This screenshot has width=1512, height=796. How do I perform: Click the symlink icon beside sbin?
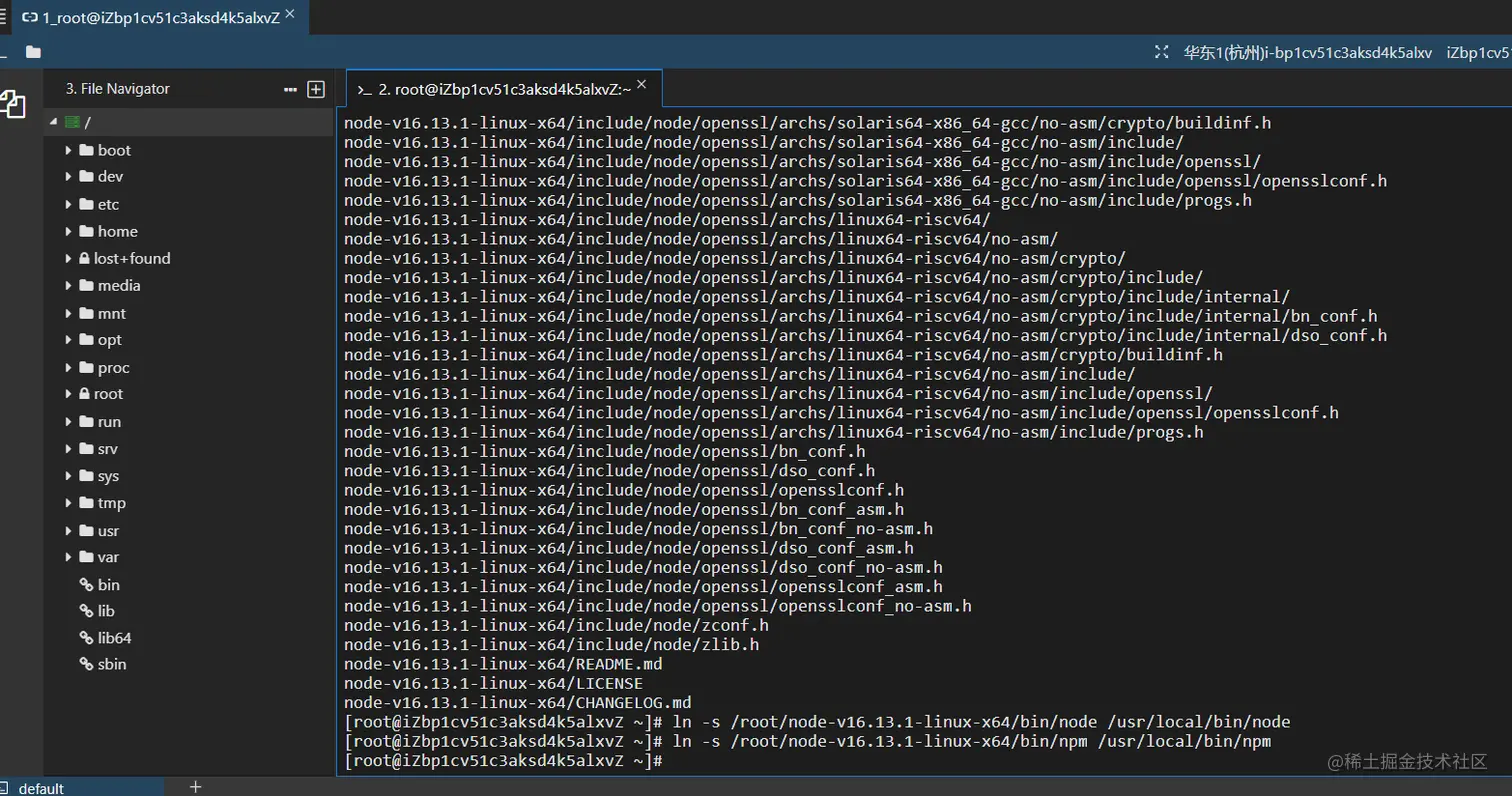point(86,664)
